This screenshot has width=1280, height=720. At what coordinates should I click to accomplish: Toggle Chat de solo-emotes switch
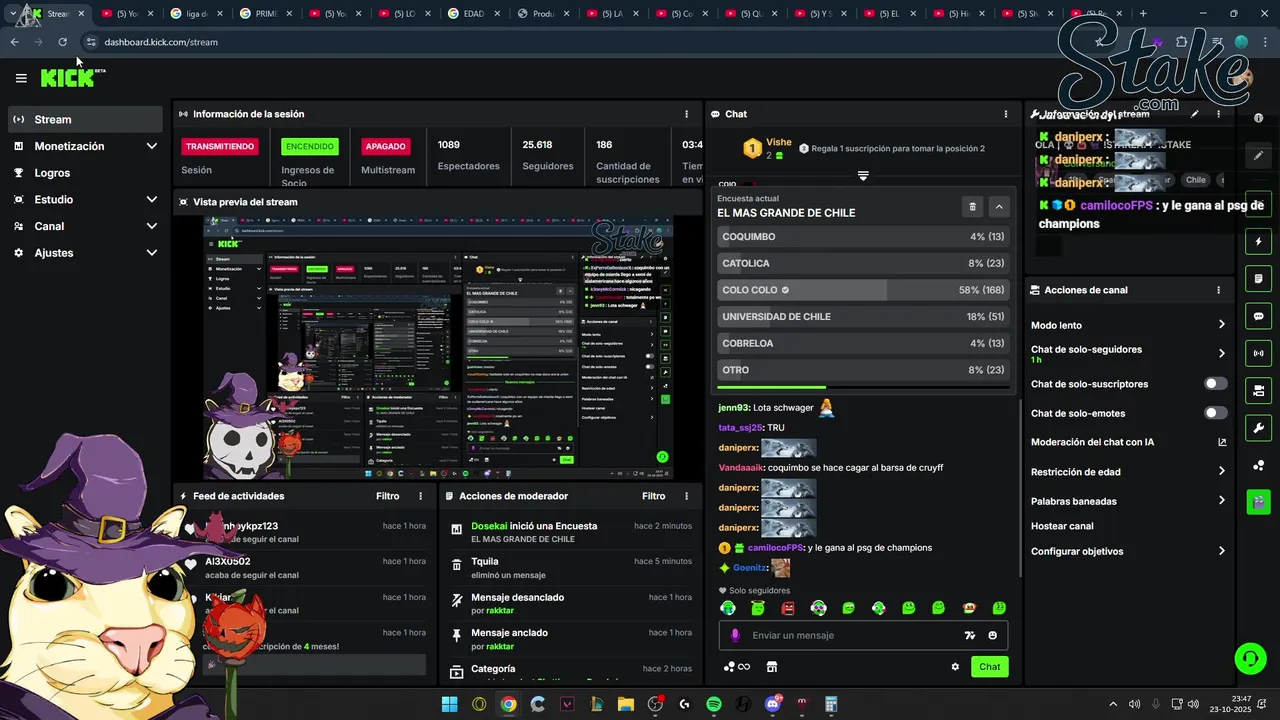[1215, 413]
